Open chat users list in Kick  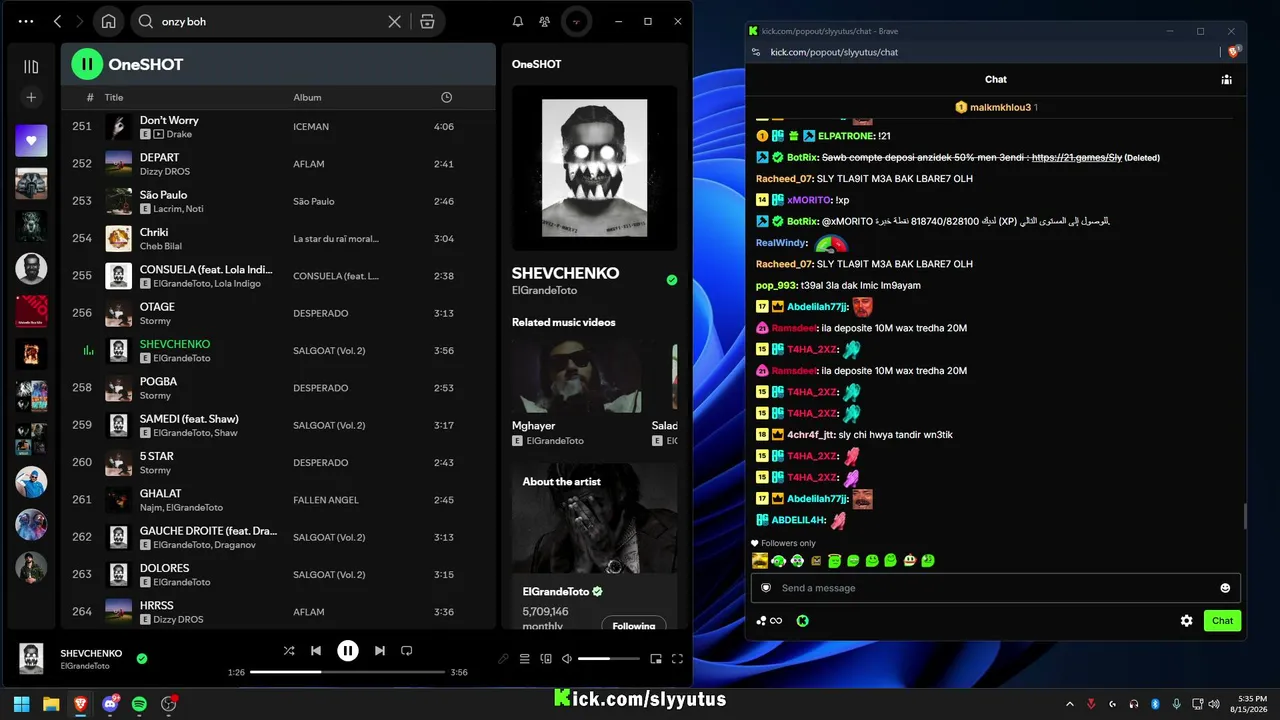point(1226,80)
